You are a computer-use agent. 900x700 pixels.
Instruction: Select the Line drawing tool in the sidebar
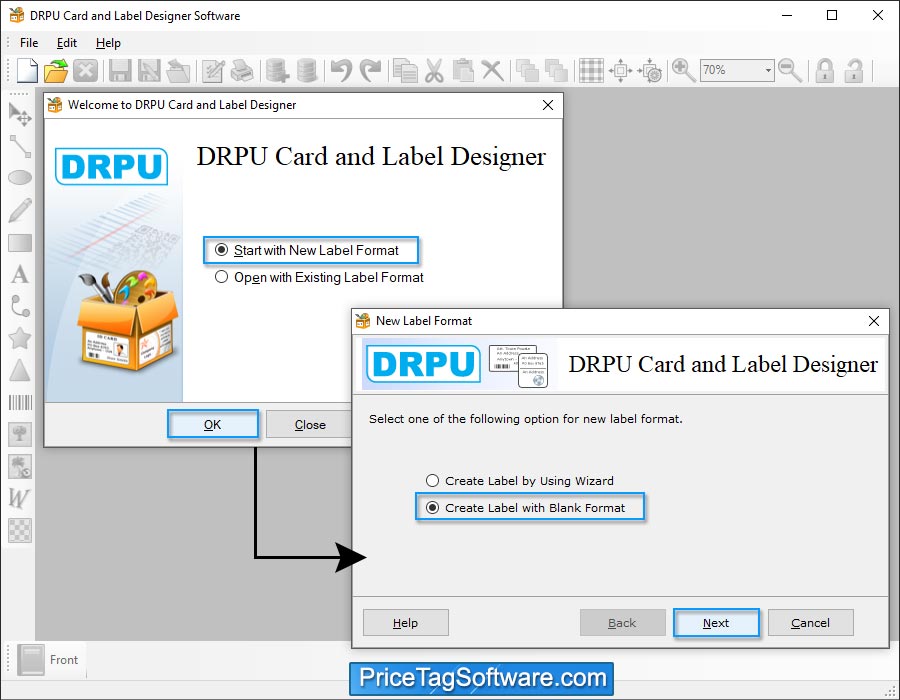coord(20,146)
